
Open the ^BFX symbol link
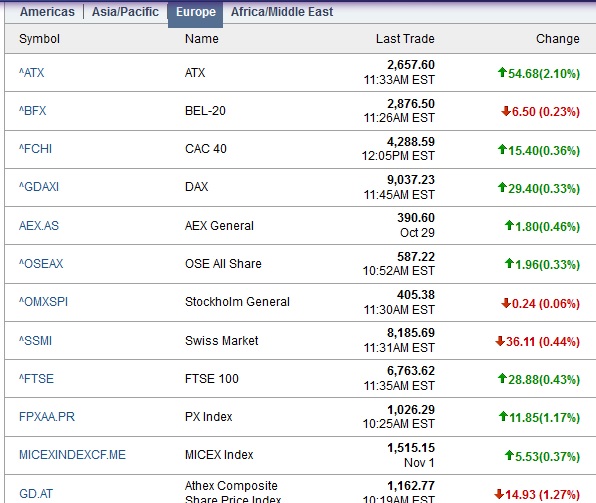tap(33, 111)
